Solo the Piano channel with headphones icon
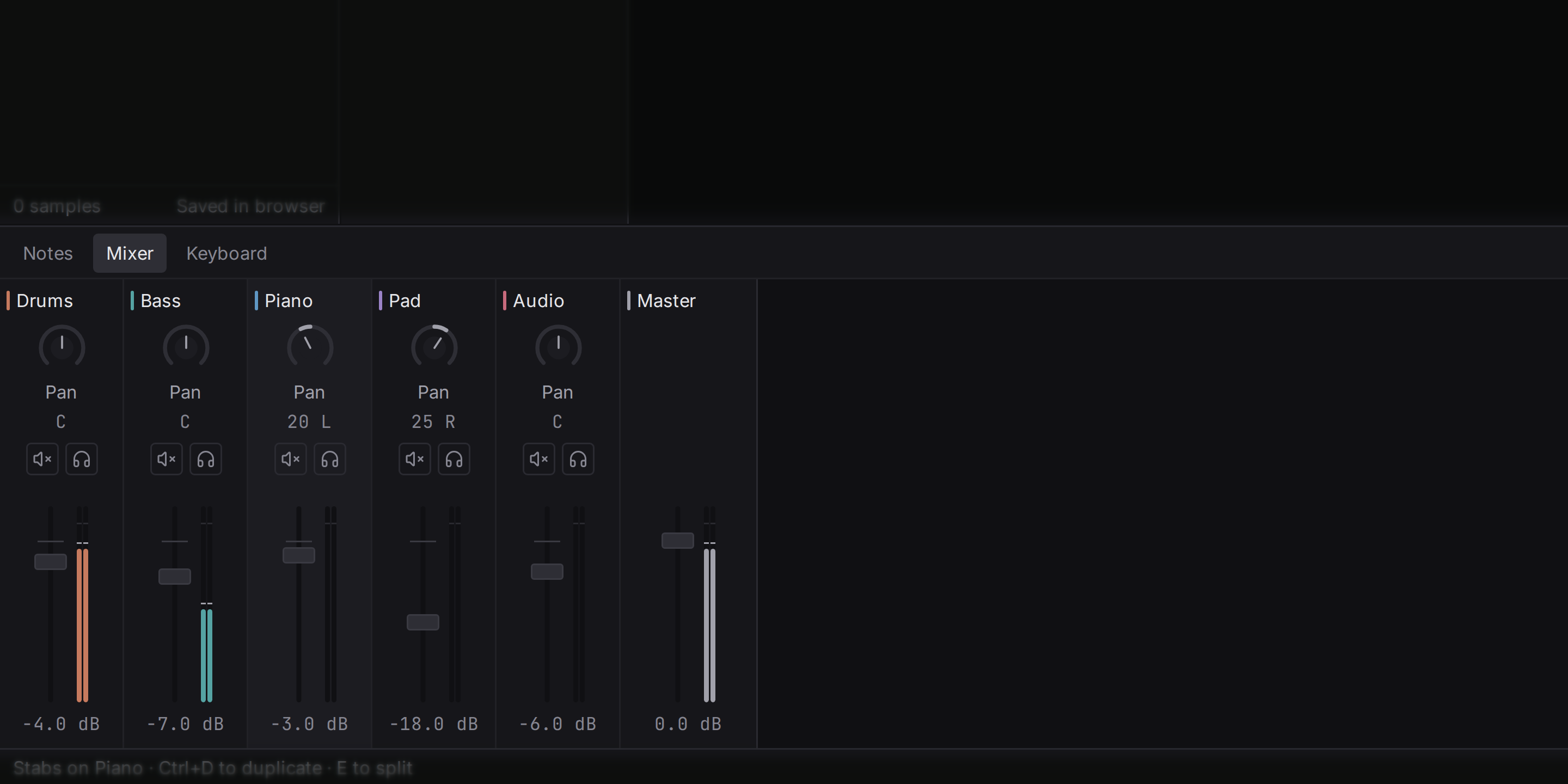This screenshot has width=1568, height=784. 330,459
